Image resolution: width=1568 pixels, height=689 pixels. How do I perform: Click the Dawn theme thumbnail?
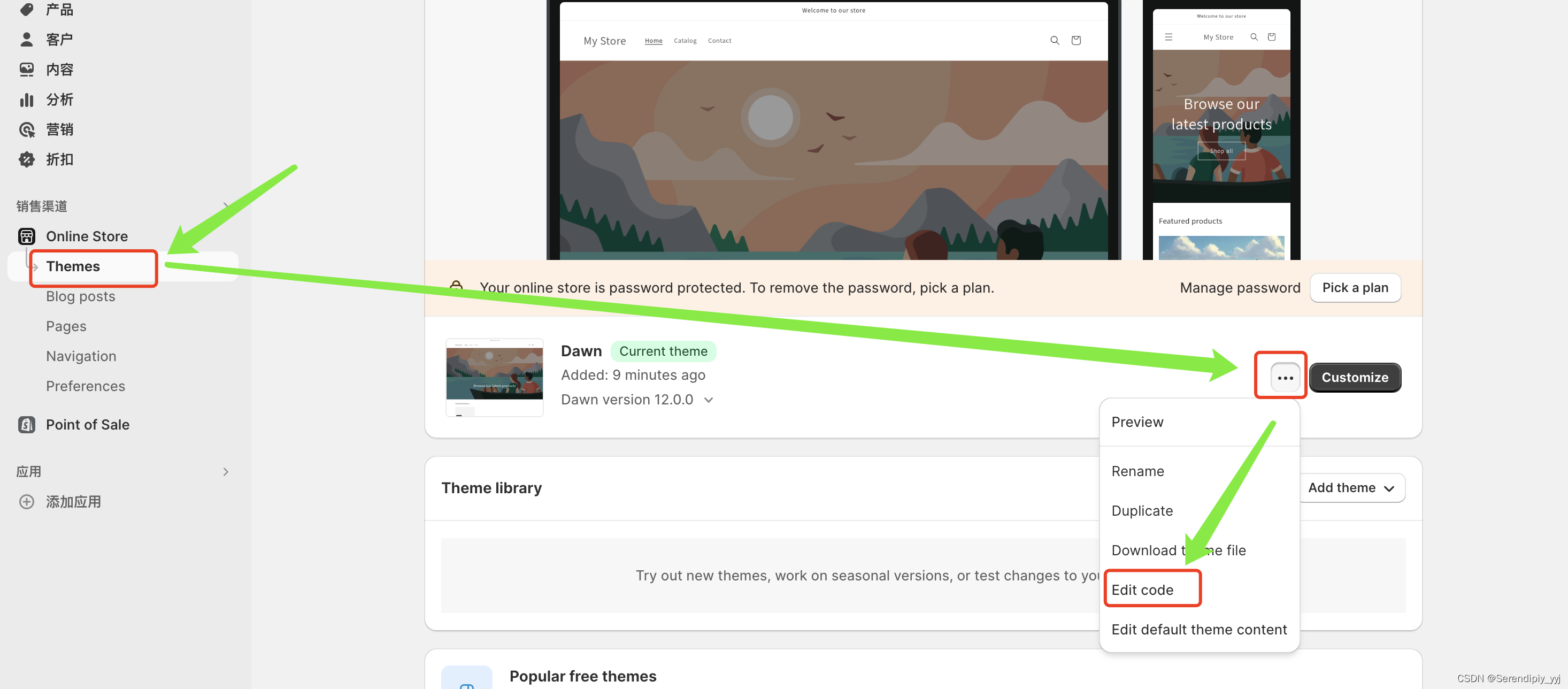point(494,377)
